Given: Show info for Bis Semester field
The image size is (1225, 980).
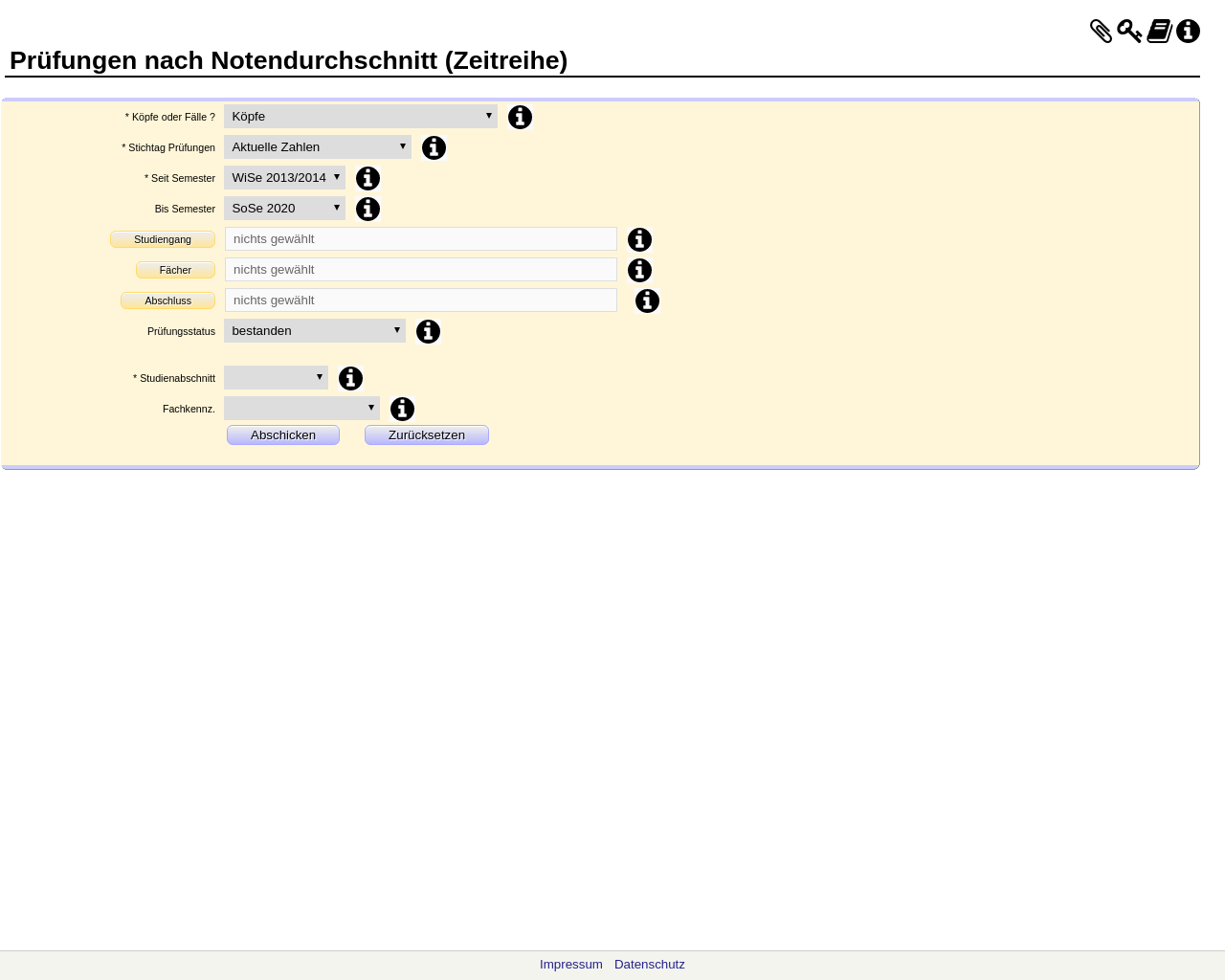Looking at the screenshot, I should click(367, 209).
